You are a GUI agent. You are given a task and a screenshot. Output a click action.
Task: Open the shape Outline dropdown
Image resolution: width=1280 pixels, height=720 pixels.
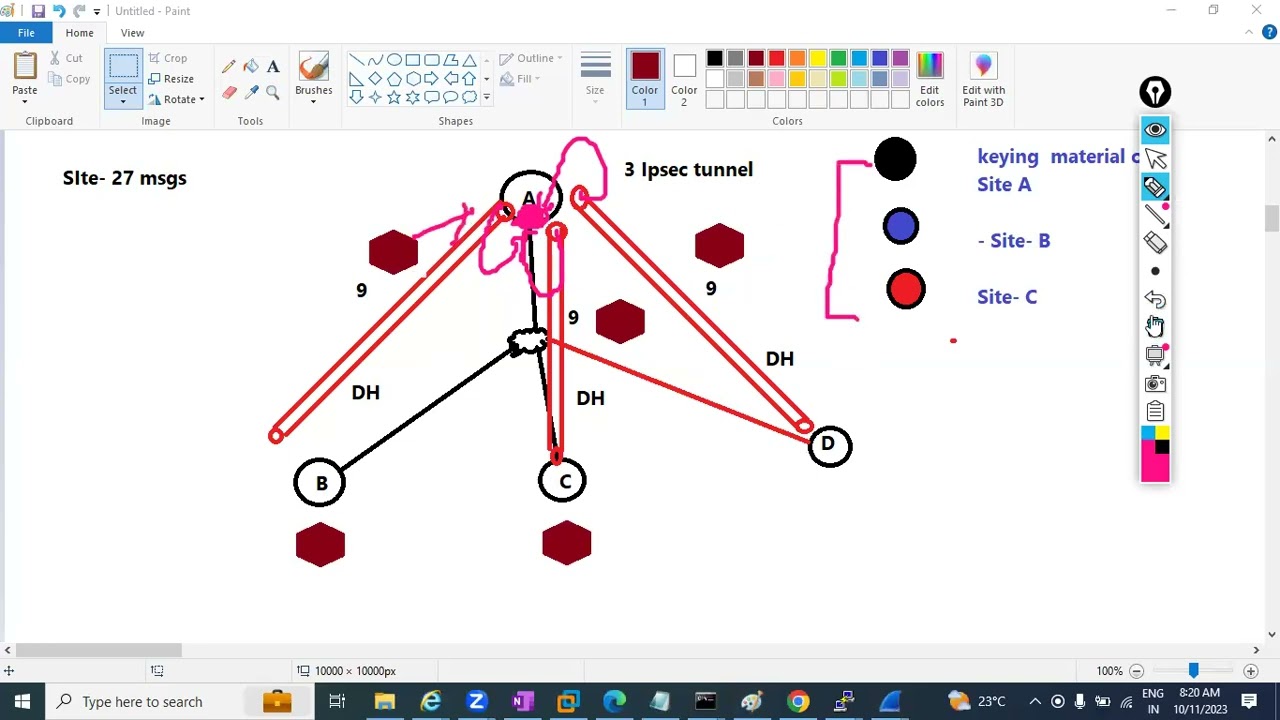pyautogui.click(x=531, y=59)
